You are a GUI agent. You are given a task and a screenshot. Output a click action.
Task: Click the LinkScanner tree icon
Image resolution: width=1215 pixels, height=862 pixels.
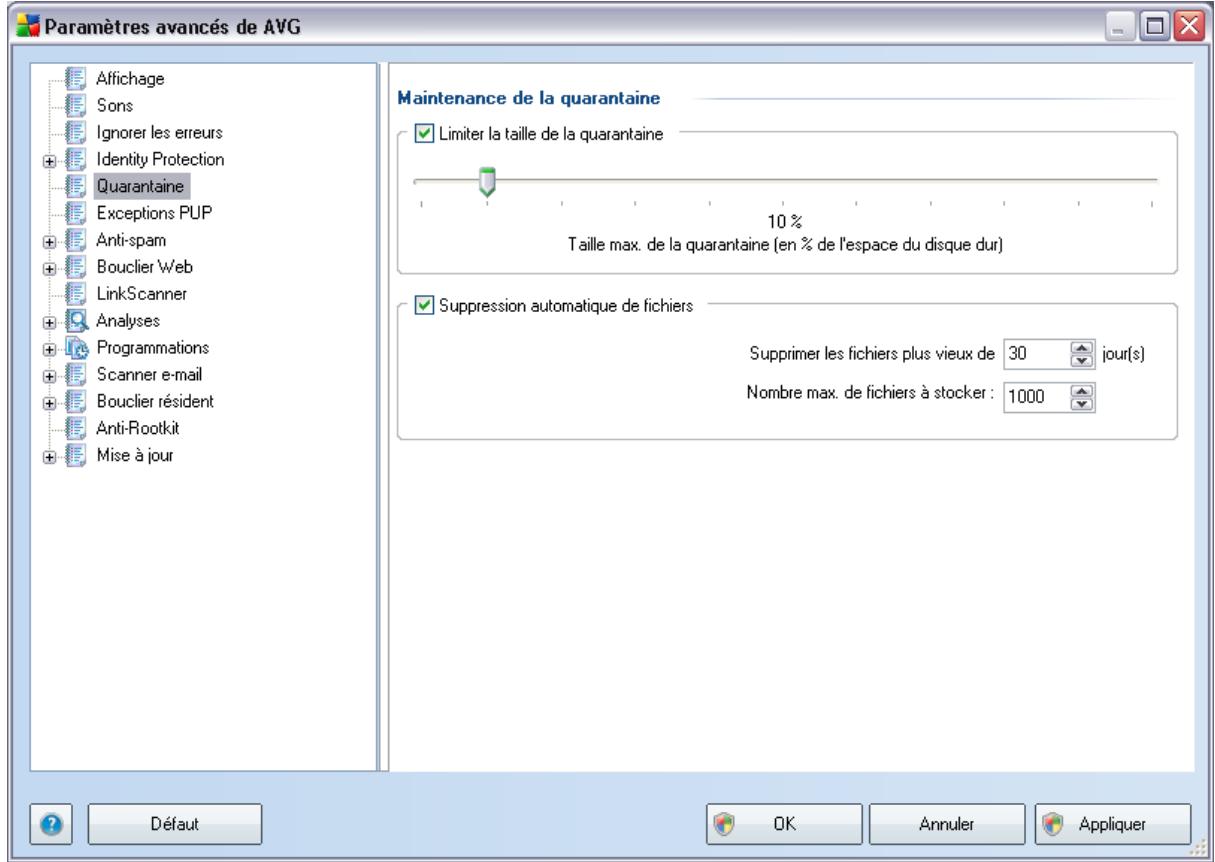coord(76,294)
